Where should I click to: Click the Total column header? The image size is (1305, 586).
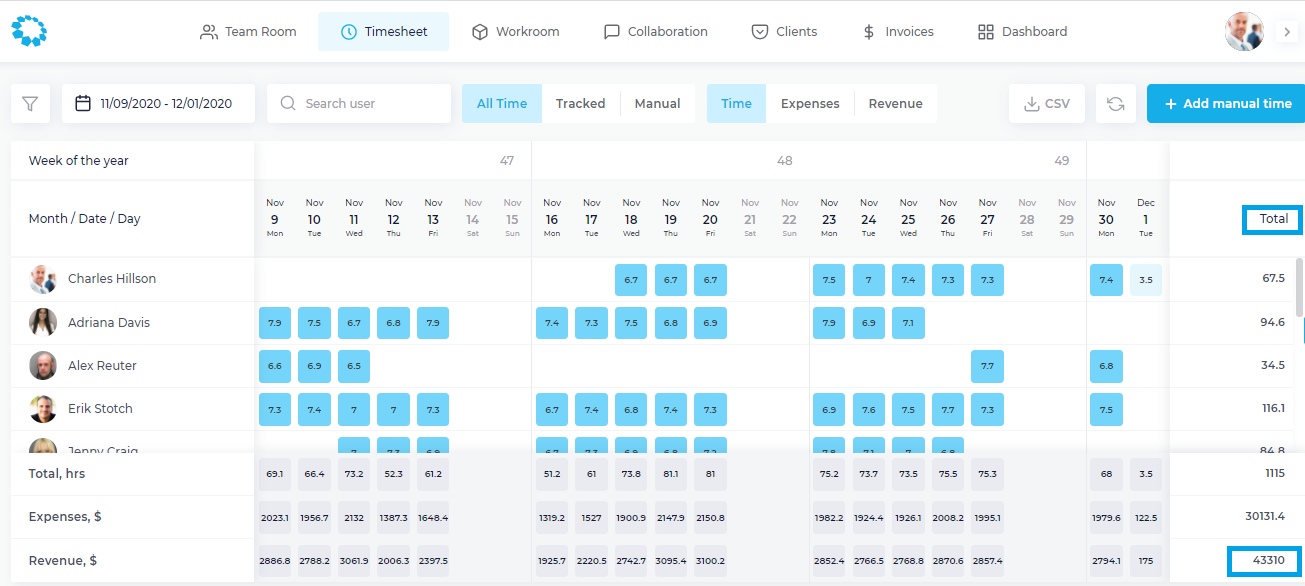[1273, 219]
